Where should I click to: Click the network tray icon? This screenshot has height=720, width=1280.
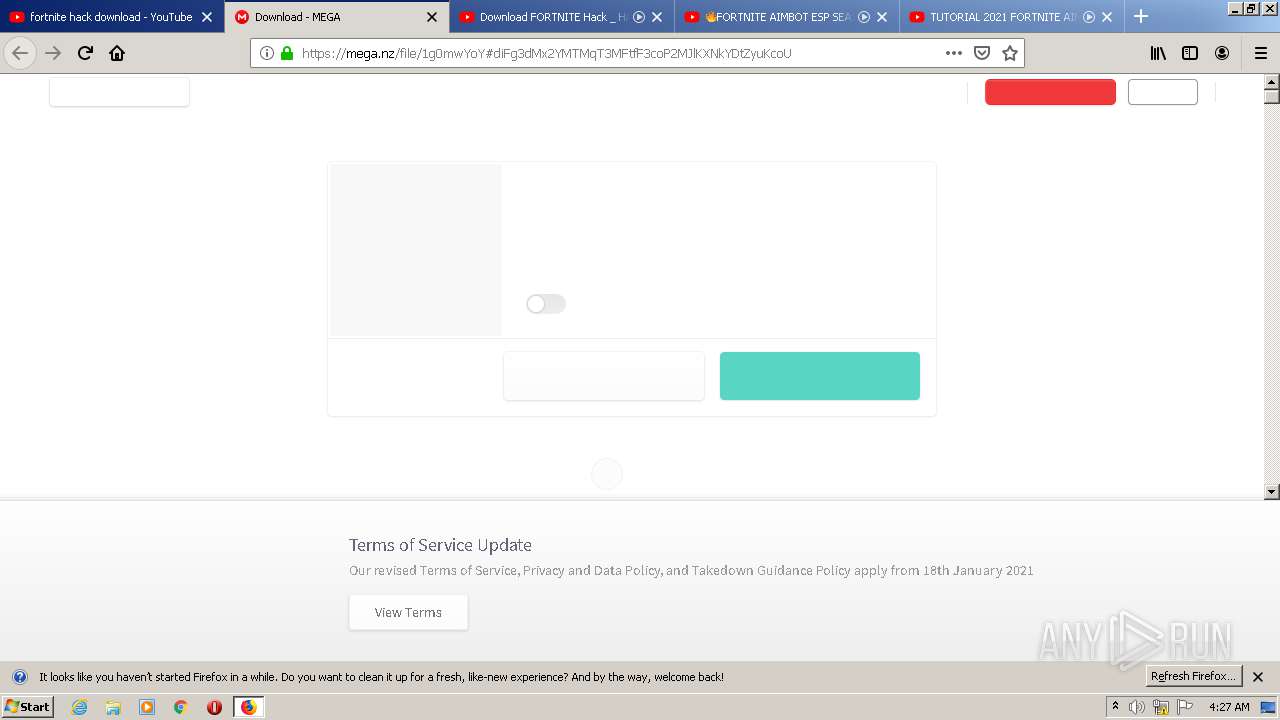(1161, 707)
